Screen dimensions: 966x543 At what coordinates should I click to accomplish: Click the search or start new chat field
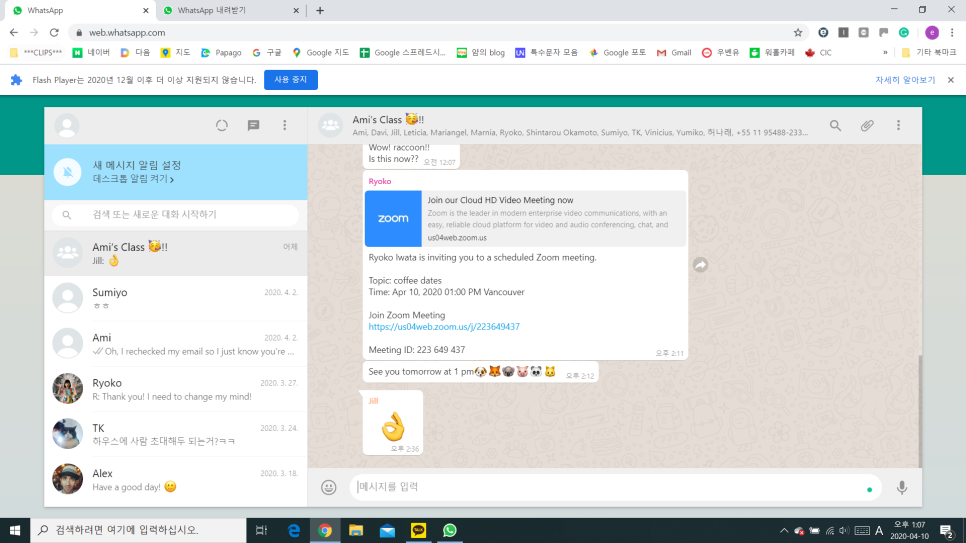[x=176, y=214]
